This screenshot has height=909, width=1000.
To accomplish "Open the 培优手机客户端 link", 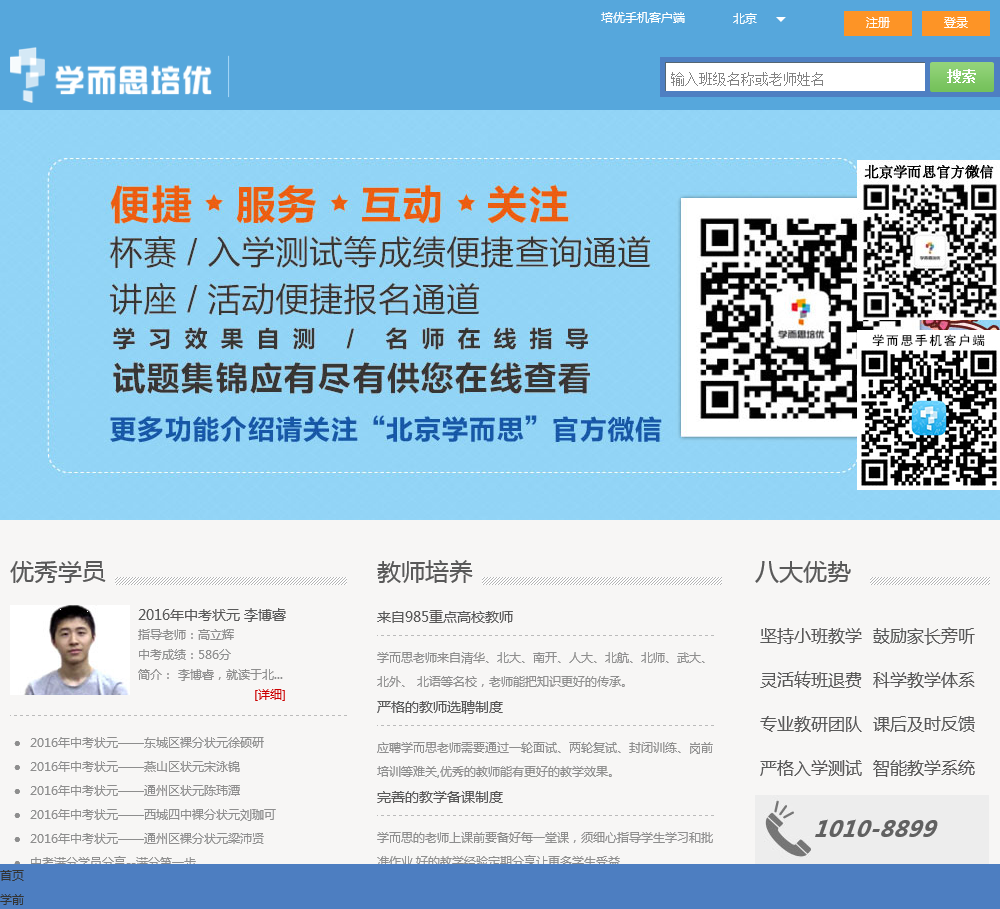I will [643, 18].
